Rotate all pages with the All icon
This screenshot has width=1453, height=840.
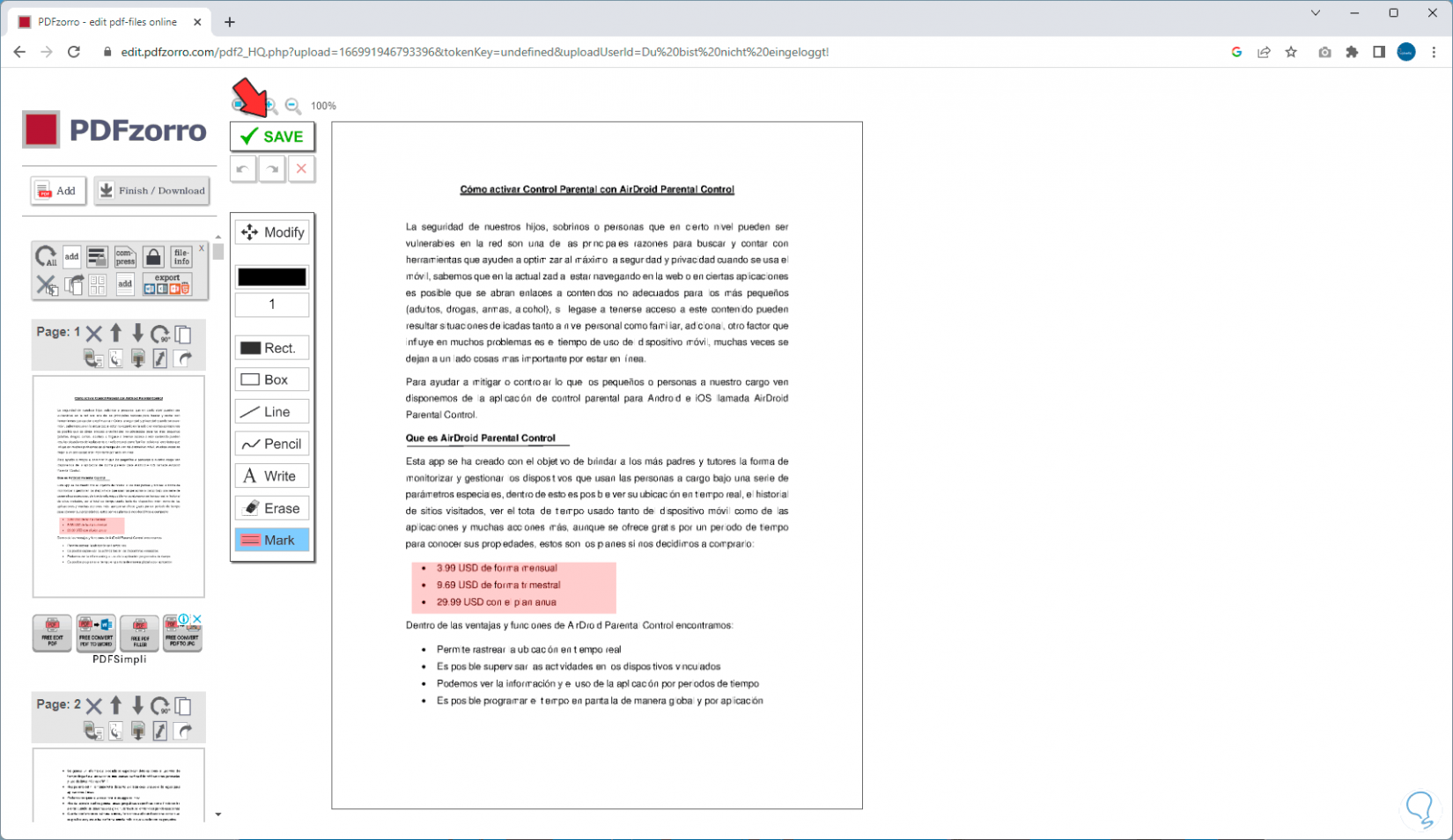[x=46, y=257]
